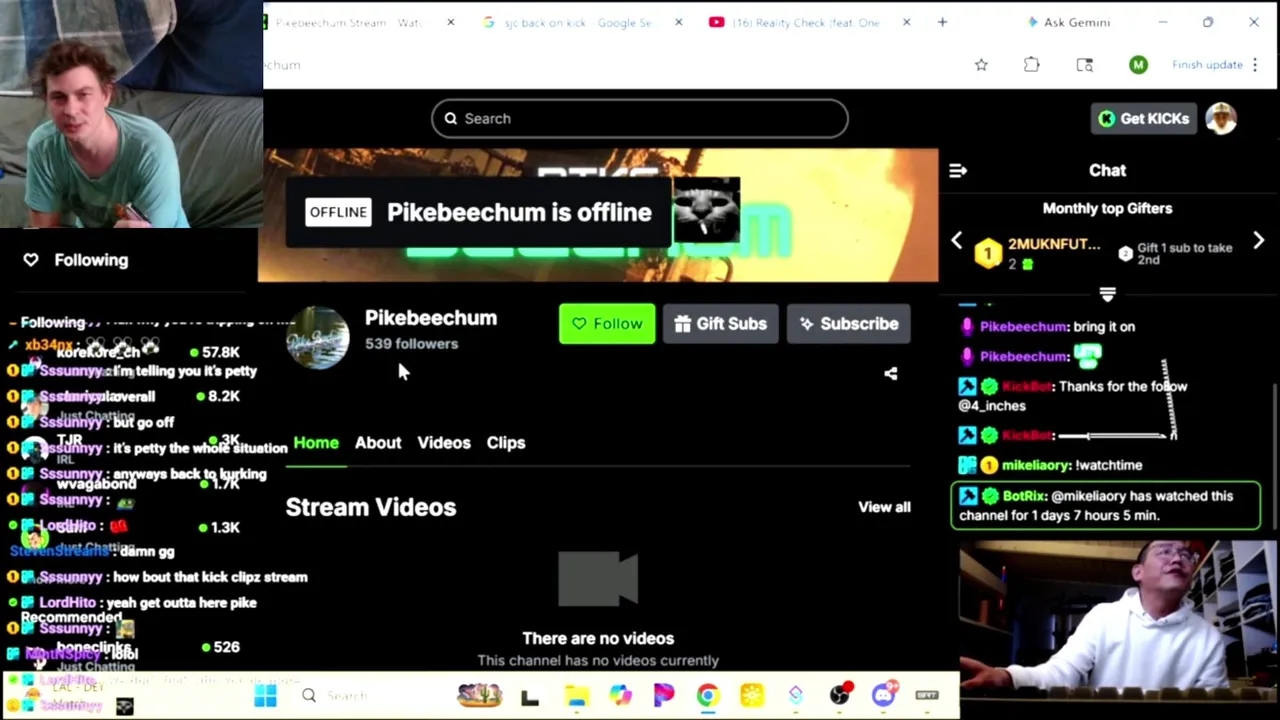This screenshot has height=720, width=1280.
Task: Open the Chrome extensions puzzle icon
Action: [x=1031, y=65]
